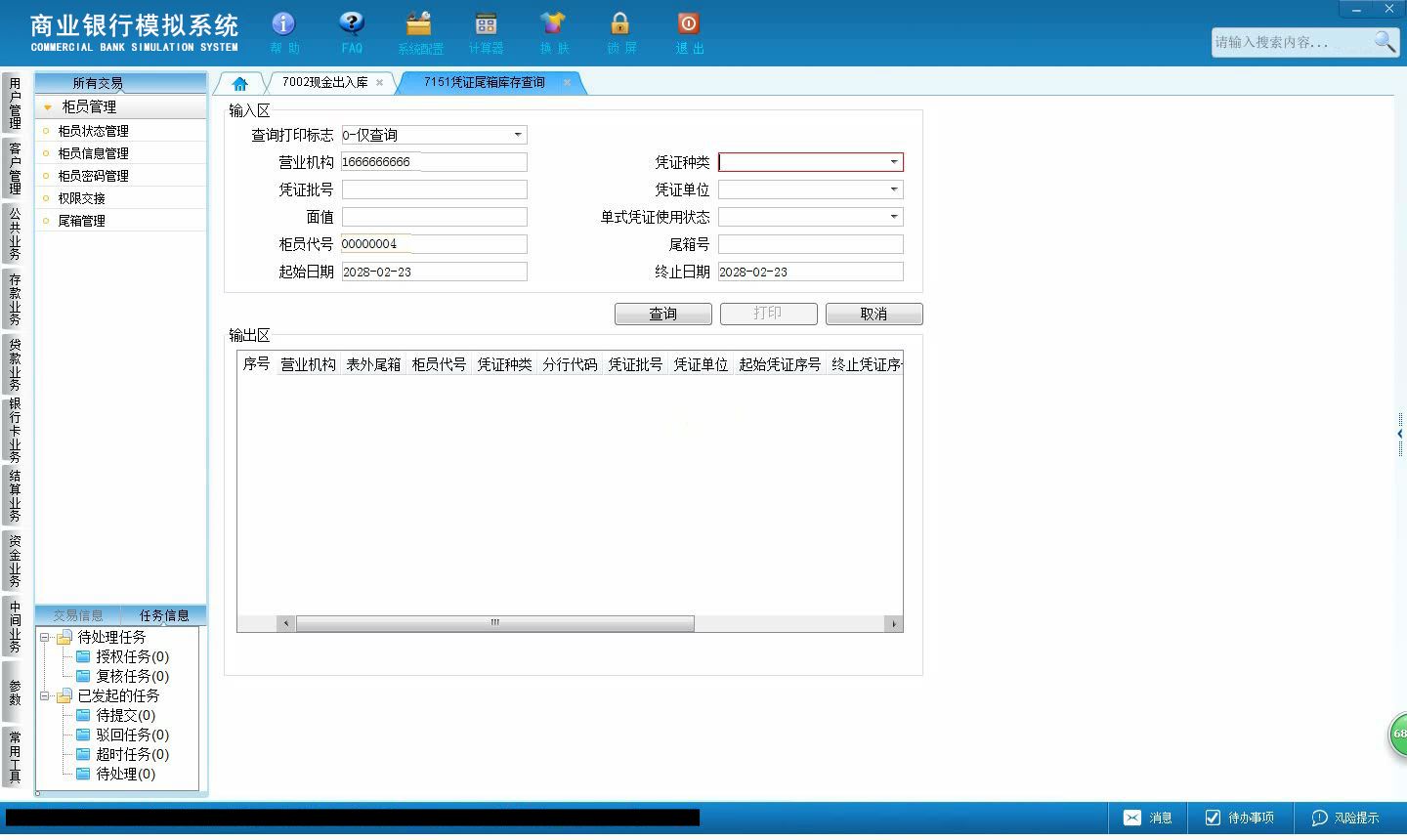This screenshot has width=1407, height=840.
Task: Open the 帮助 help icon
Action: coord(283,24)
